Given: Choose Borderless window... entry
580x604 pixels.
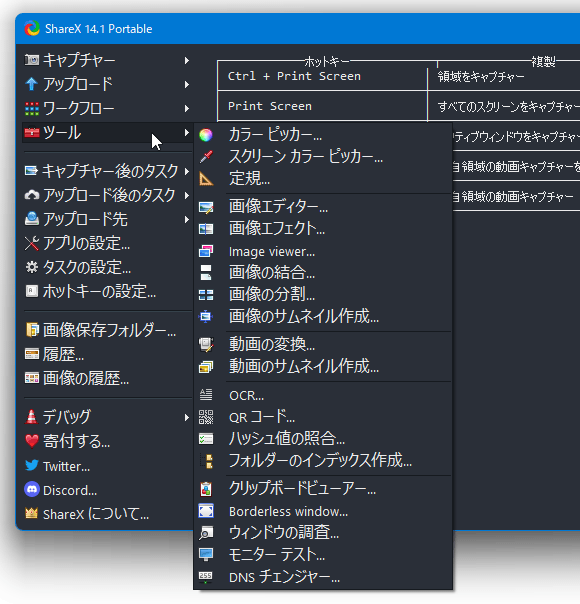Looking at the screenshot, I should click(323, 512).
